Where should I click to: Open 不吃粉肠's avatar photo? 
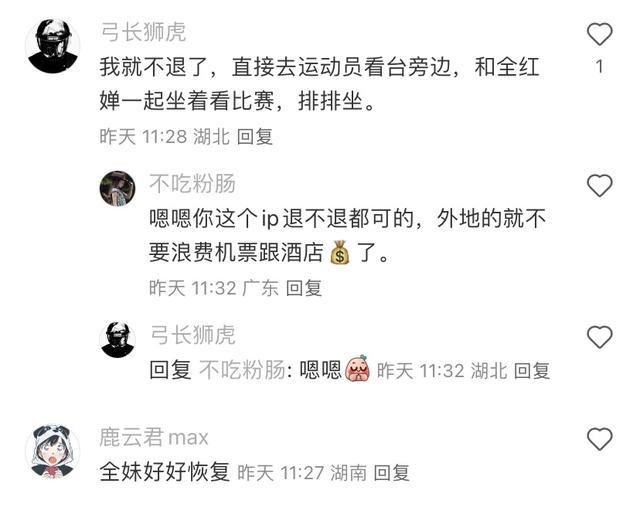[118, 188]
